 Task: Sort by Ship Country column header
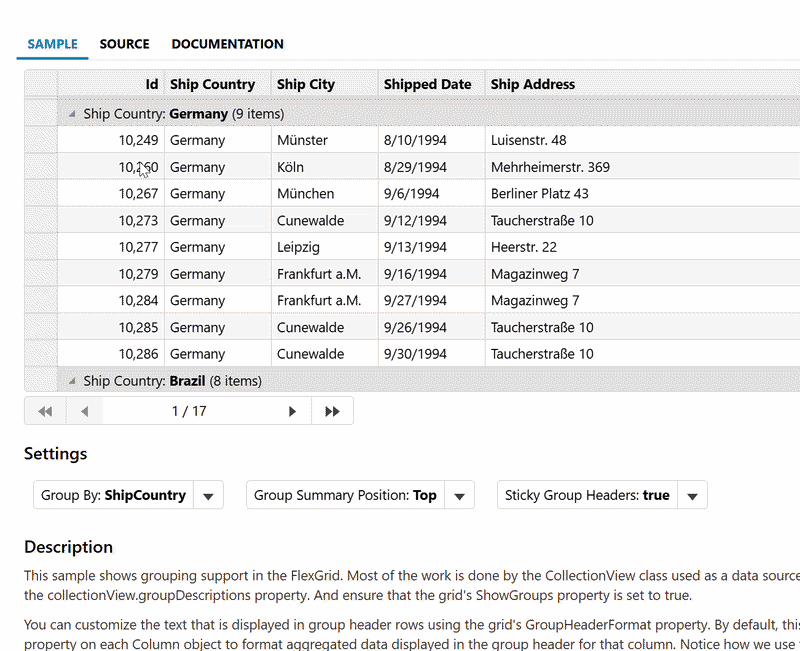coord(218,84)
